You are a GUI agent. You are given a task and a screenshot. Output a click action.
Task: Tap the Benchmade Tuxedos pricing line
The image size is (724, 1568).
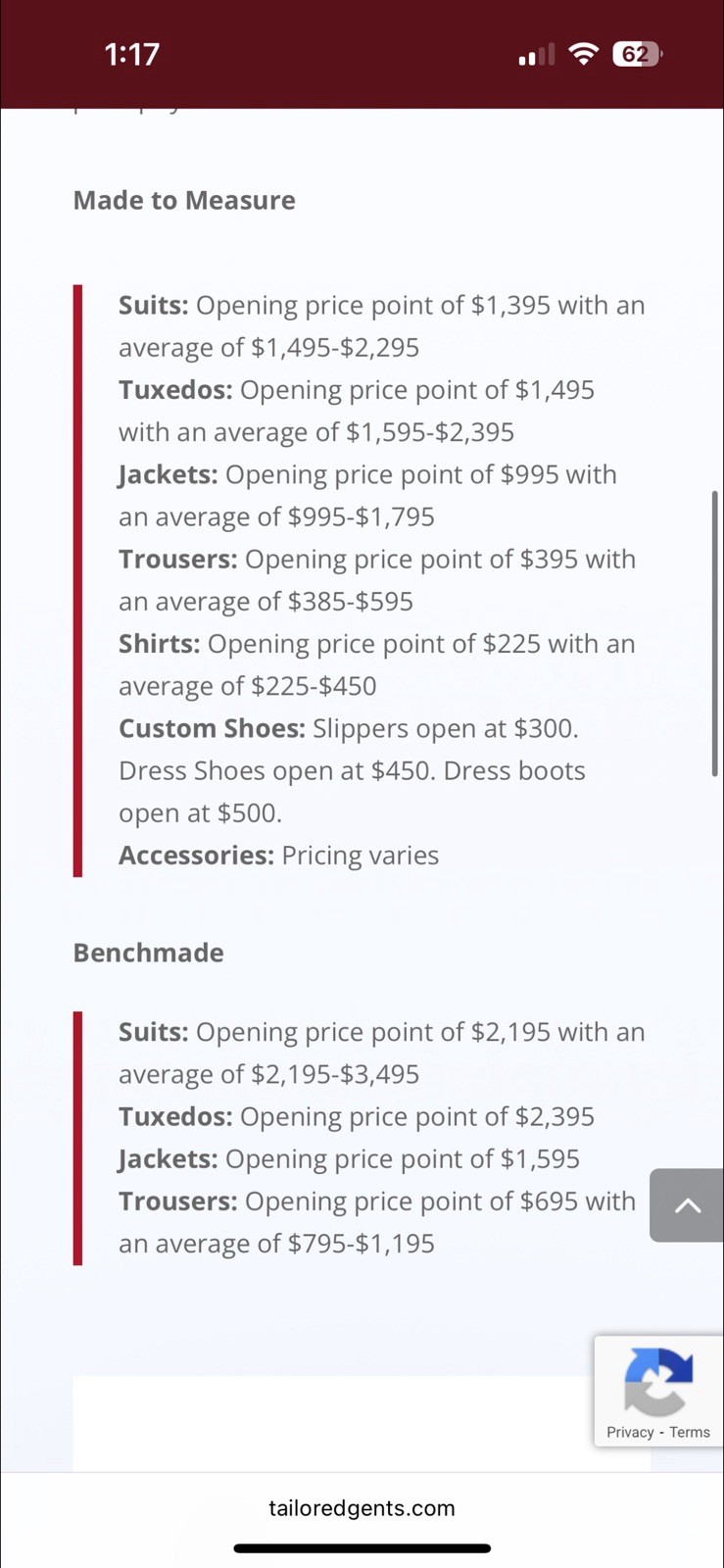click(357, 1116)
